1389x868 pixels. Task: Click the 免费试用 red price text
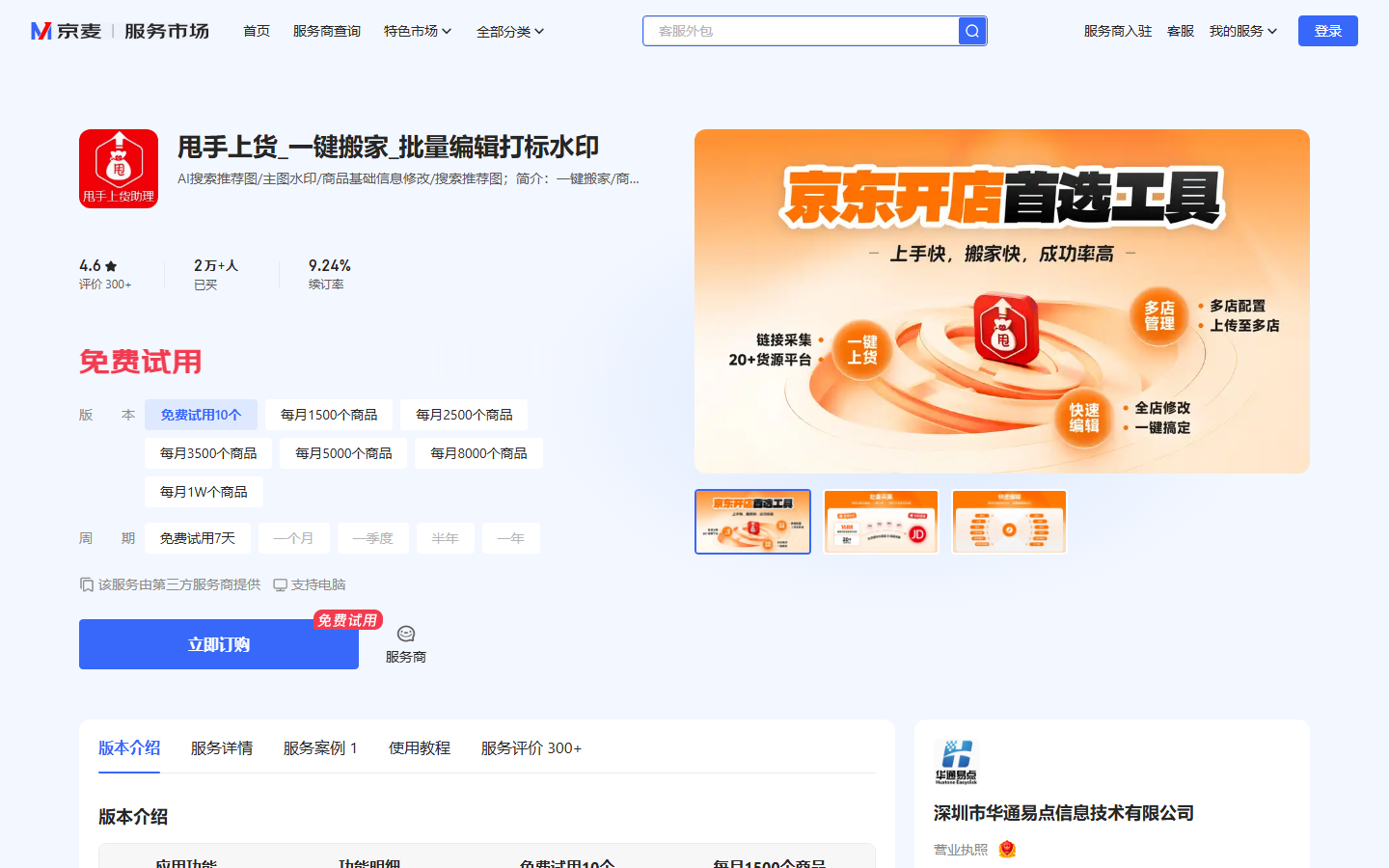(x=141, y=362)
